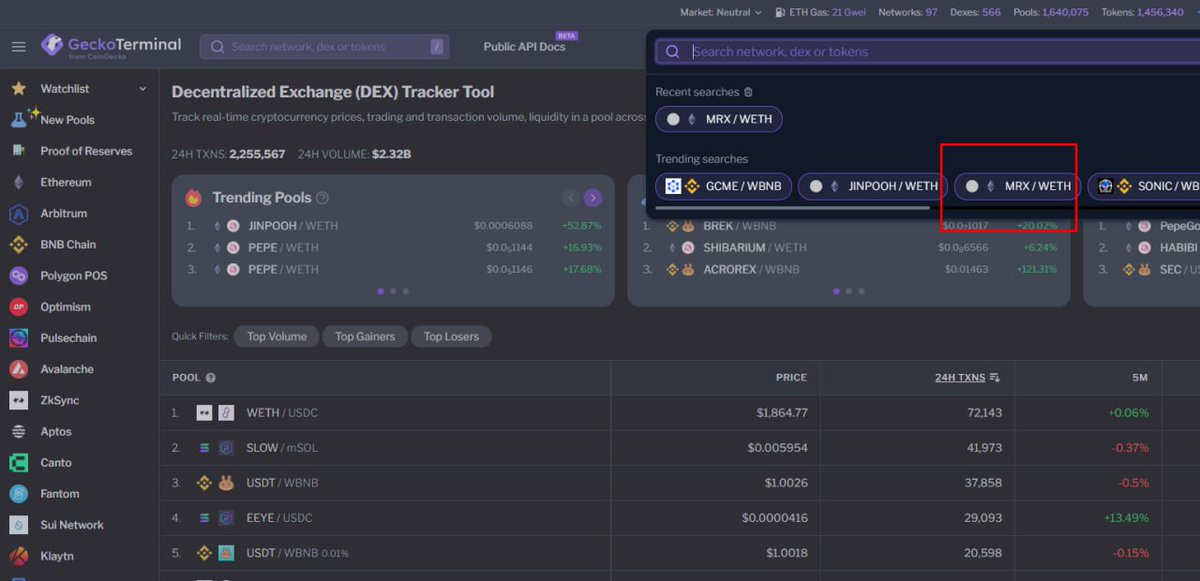Click the +13.49% change cell
This screenshot has width=1200, height=581.
[1126, 518]
